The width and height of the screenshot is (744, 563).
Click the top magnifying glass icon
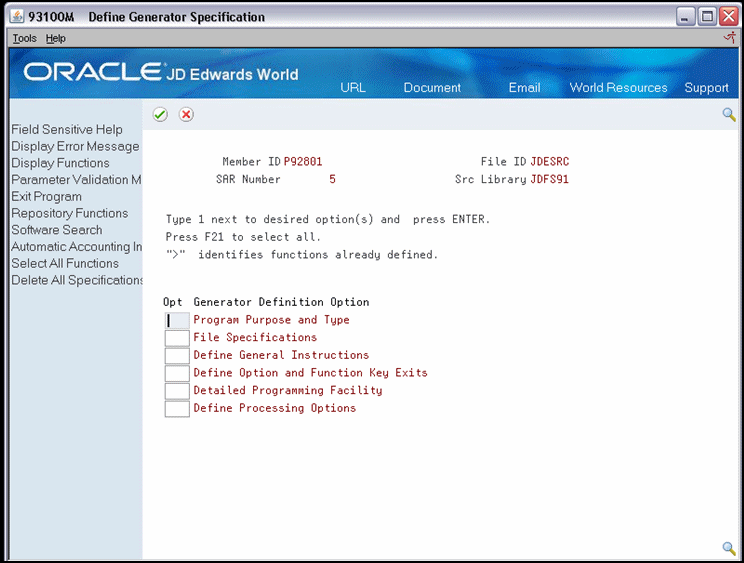coord(729,114)
